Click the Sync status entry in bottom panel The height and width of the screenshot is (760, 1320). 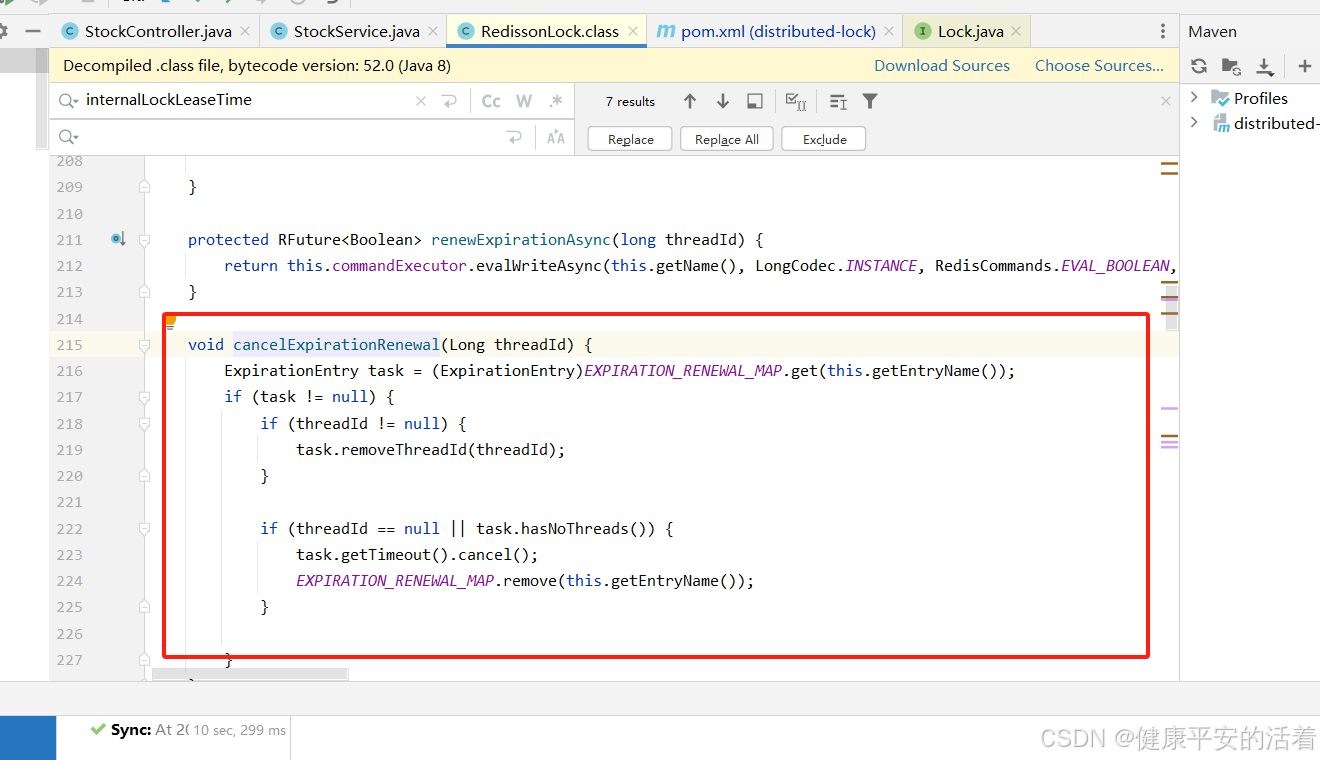click(x=188, y=730)
